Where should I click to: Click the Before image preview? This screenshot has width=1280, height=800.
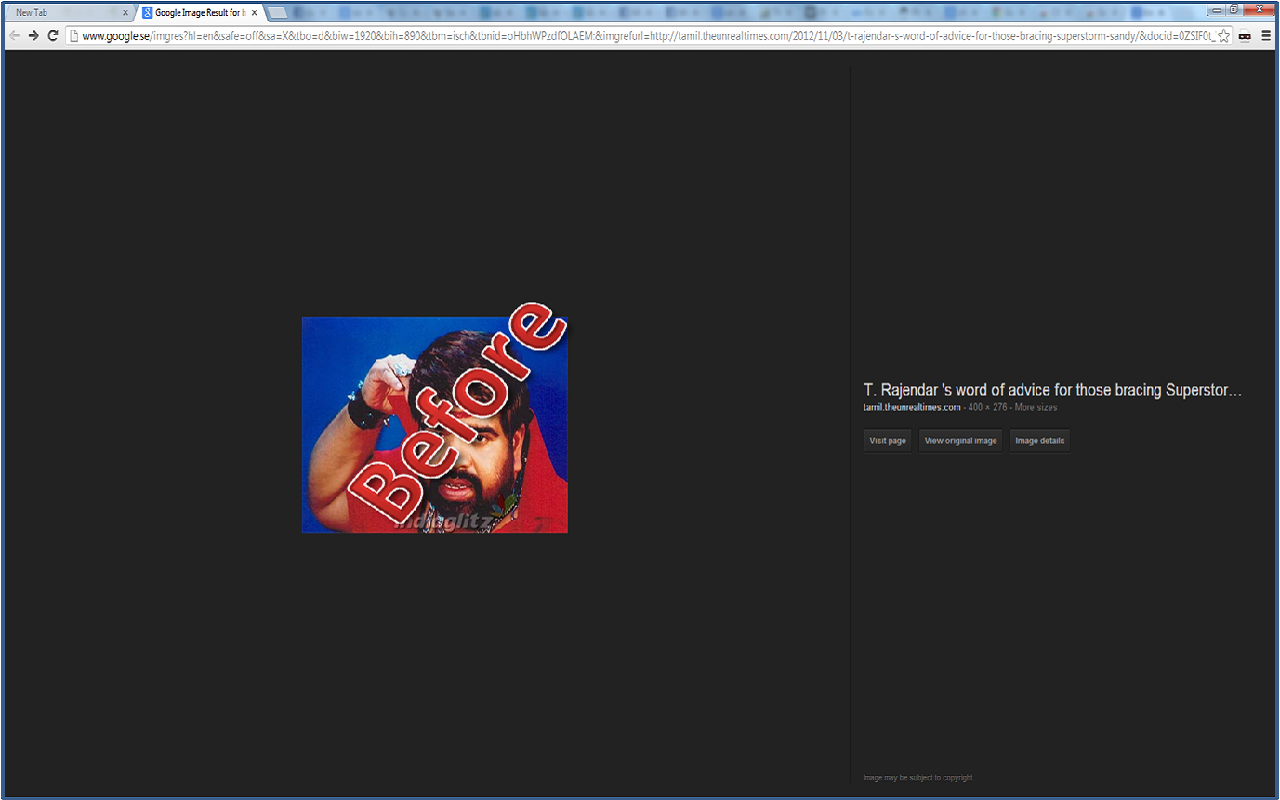point(434,424)
